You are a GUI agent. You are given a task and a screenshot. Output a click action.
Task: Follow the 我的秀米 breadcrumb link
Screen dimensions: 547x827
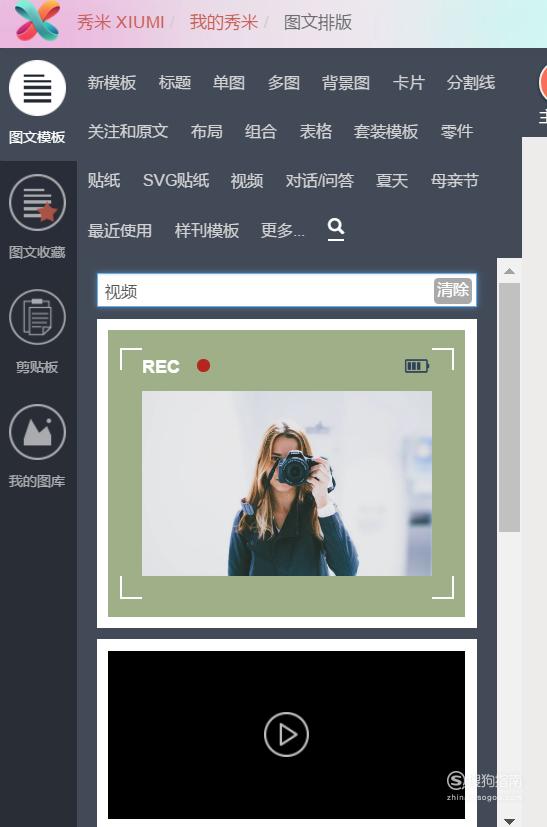224,22
